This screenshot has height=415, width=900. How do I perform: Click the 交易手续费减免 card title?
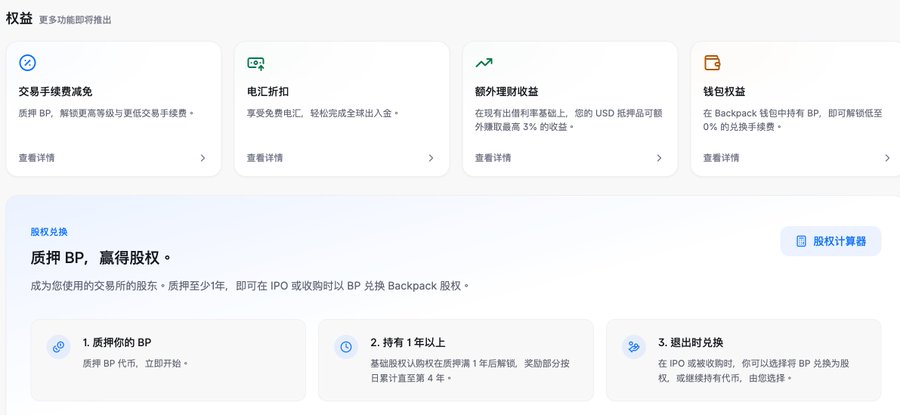tap(56, 92)
